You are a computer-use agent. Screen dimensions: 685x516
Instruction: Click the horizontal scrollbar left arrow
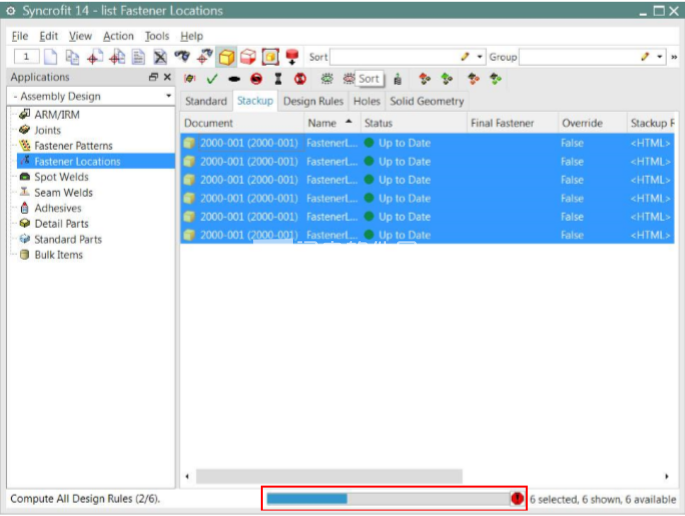(187, 476)
